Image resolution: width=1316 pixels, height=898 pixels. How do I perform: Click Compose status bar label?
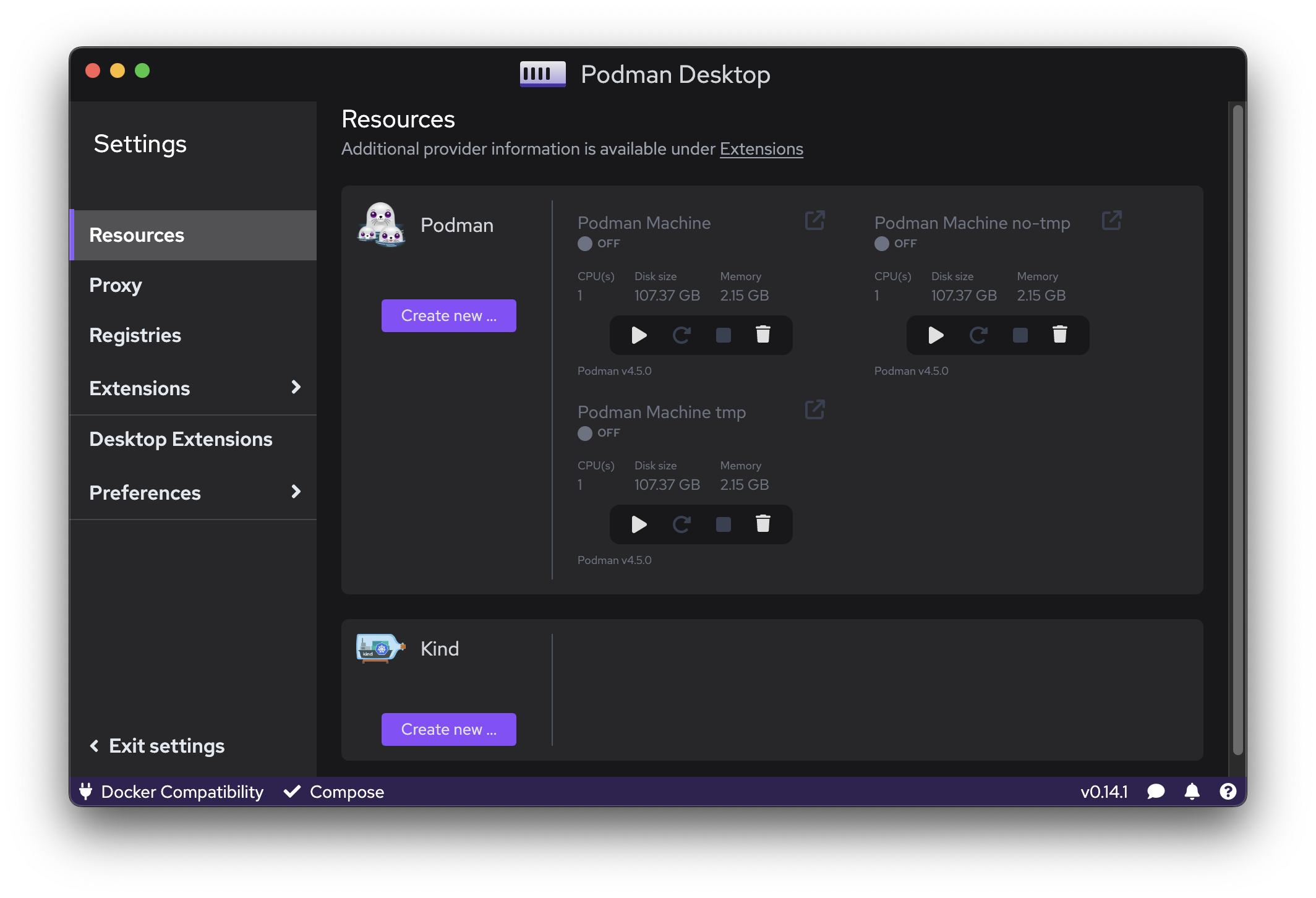click(x=347, y=792)
